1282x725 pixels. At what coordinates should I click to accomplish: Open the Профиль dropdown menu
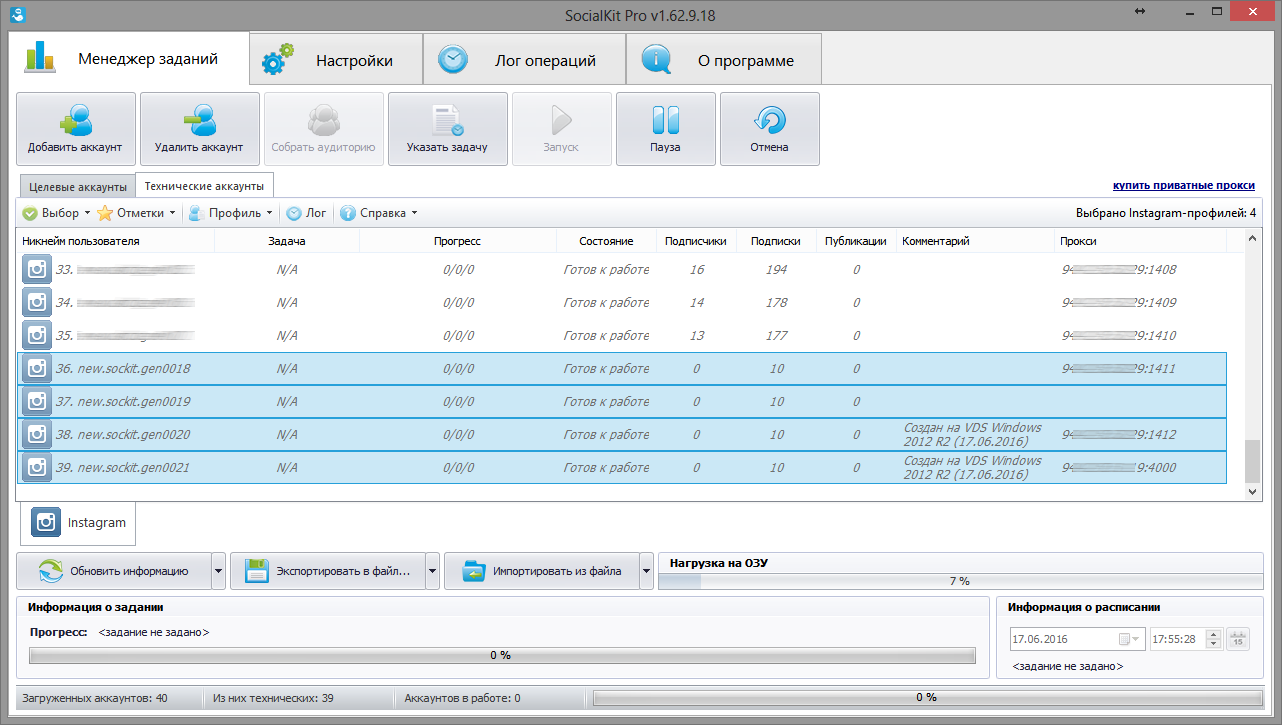click(x=231, y=213)
